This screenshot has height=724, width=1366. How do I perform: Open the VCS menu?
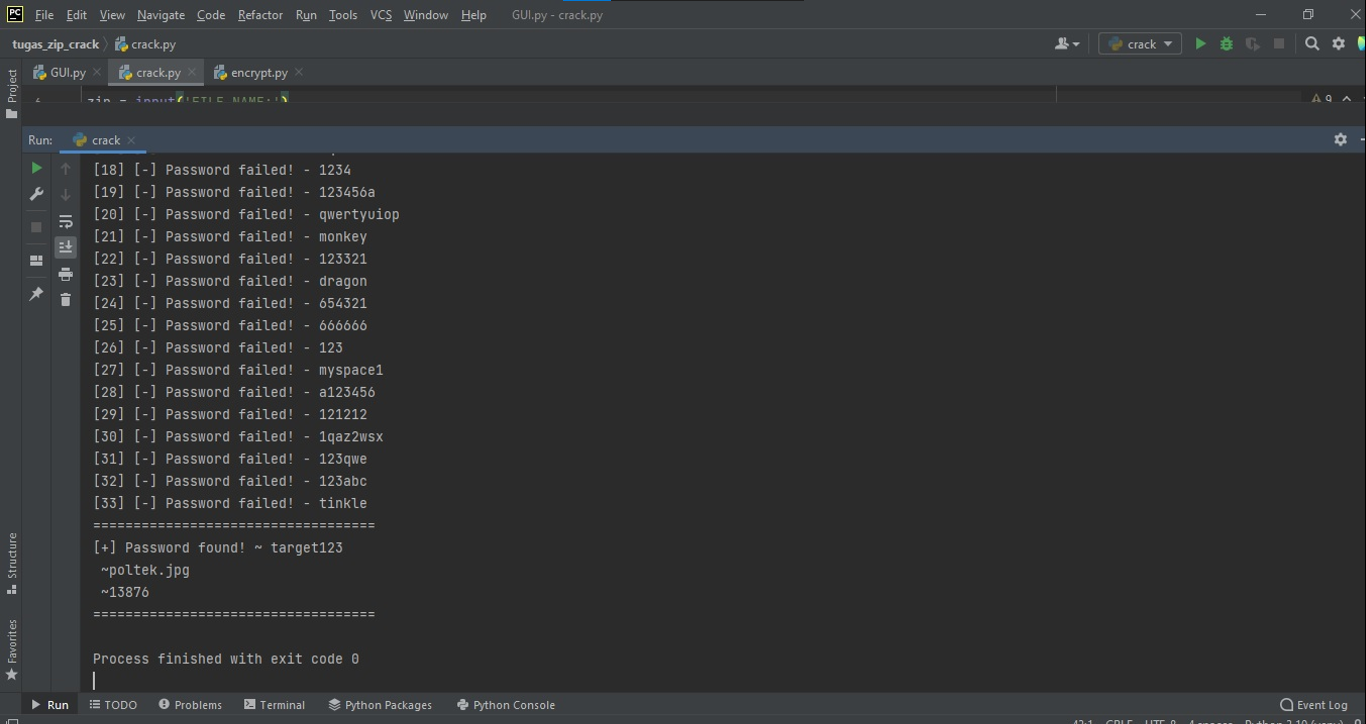point(381,15)
